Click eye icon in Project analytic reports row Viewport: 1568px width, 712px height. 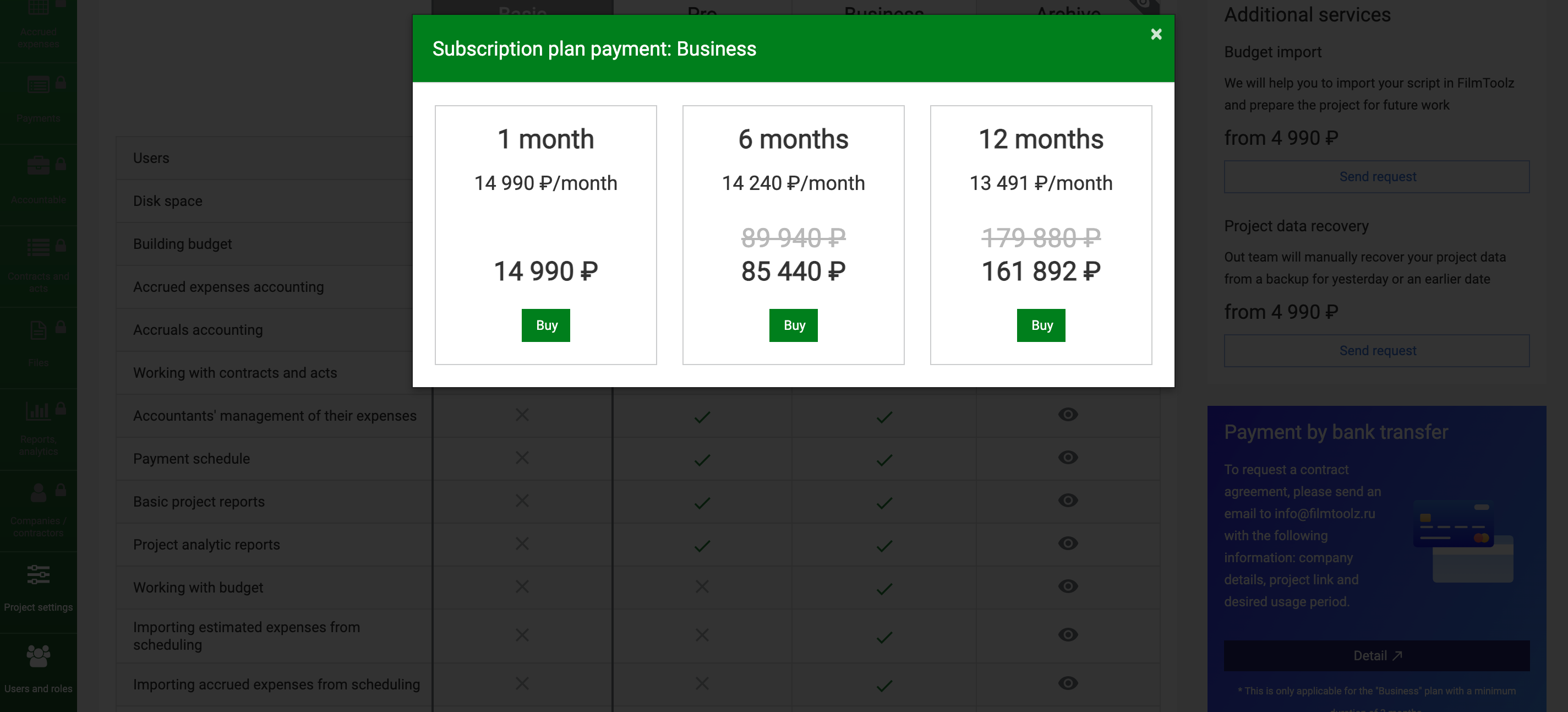1068,543
